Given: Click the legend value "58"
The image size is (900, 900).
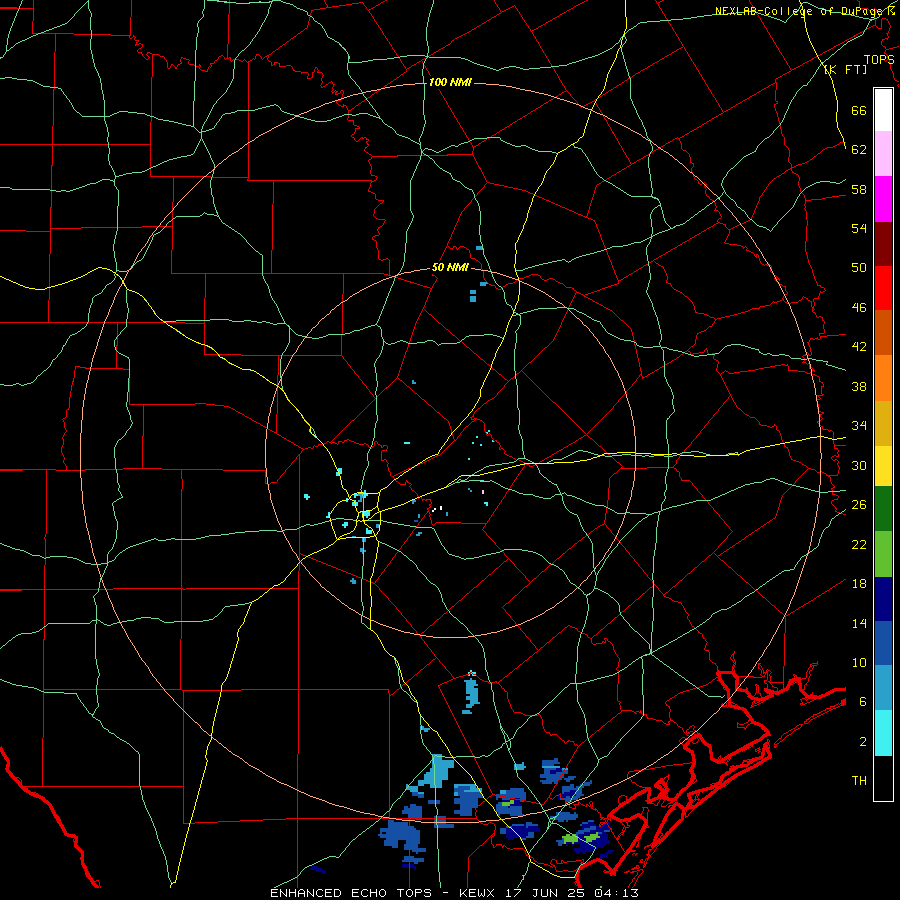Looking at the screenshot, I should pos(859,189).
